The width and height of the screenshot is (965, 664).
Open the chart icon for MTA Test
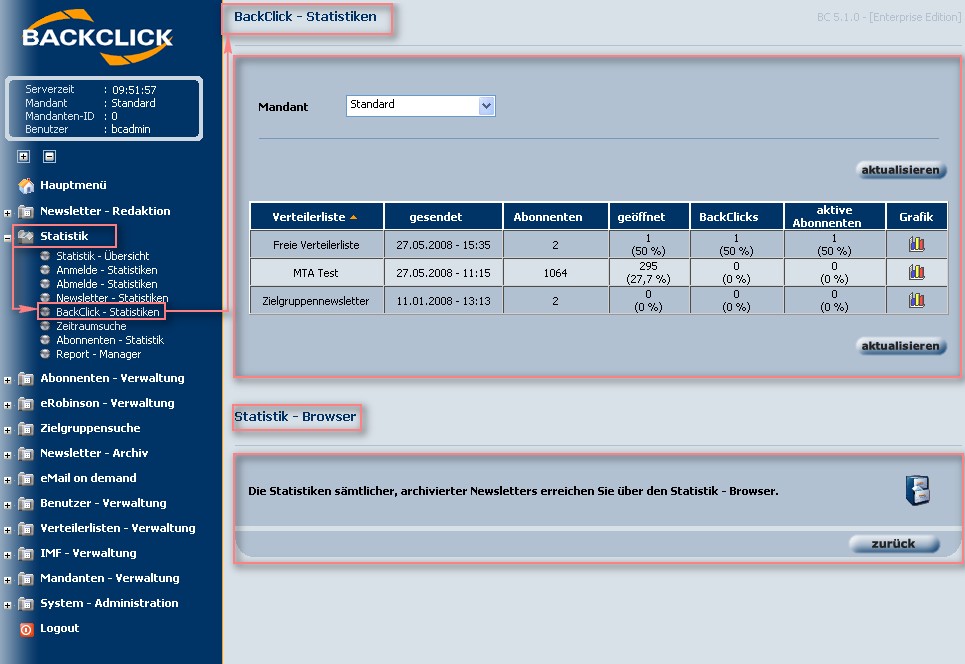(916, 272)
